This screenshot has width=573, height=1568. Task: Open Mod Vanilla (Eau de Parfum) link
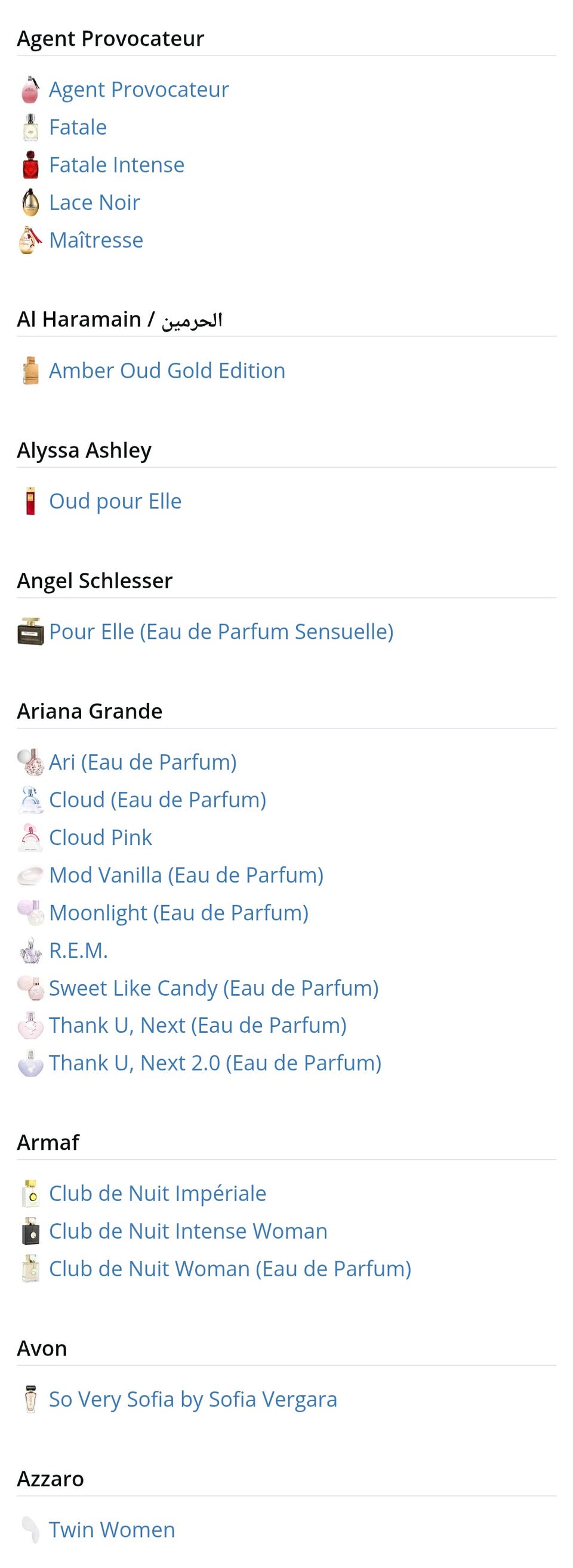(x=186, y=875)
